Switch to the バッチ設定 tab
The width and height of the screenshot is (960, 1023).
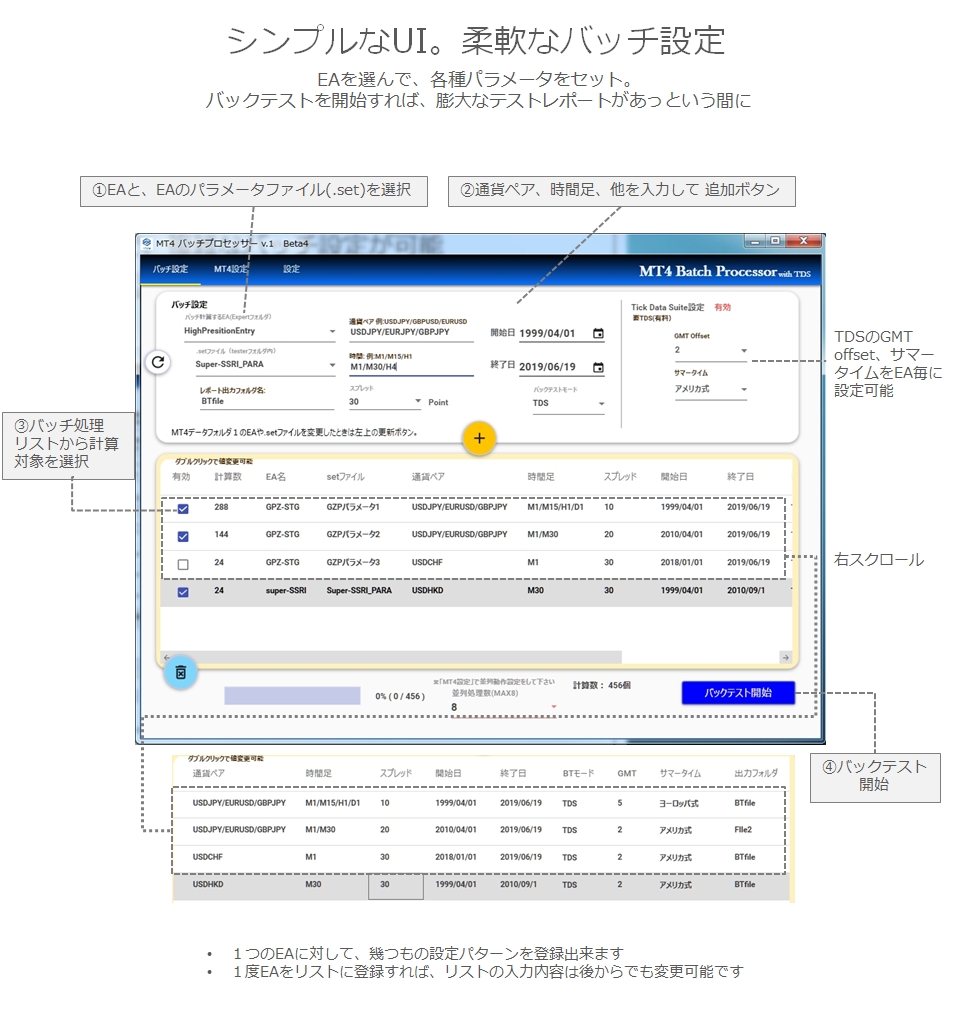[x=170, y=269]
